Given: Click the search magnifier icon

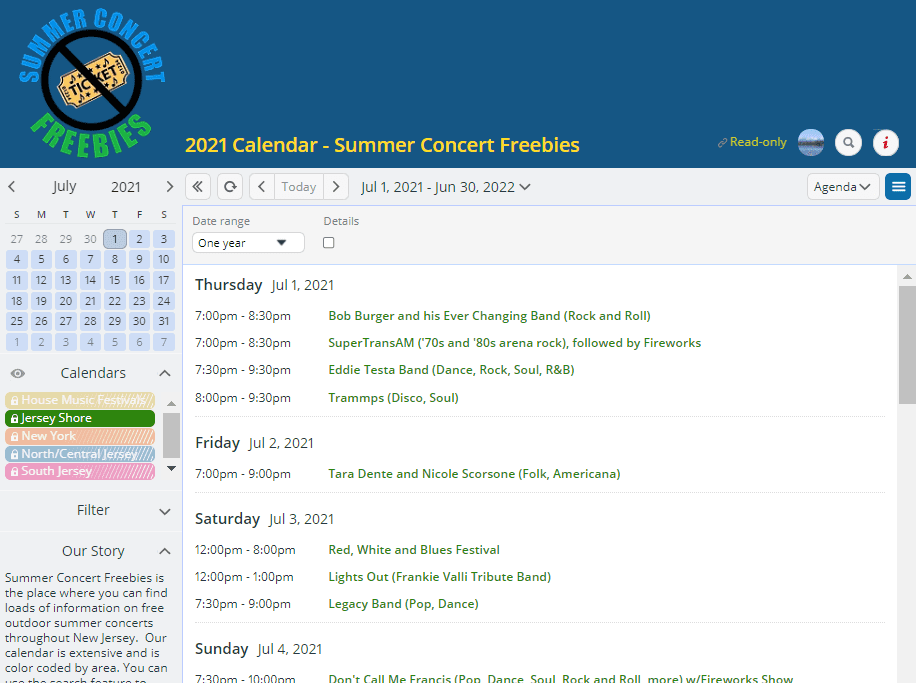Looking at the screenshot, I should click(x=848, y=143).
